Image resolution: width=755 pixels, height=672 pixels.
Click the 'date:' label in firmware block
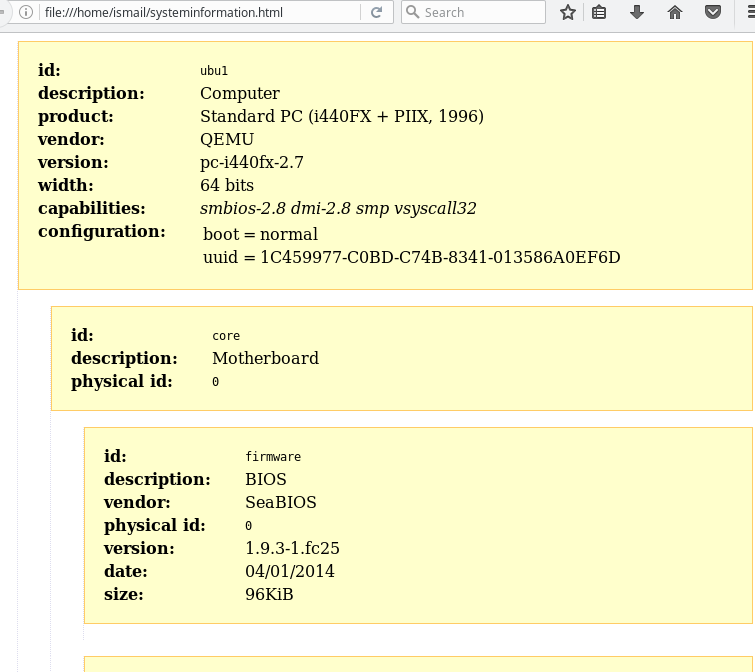126,571
